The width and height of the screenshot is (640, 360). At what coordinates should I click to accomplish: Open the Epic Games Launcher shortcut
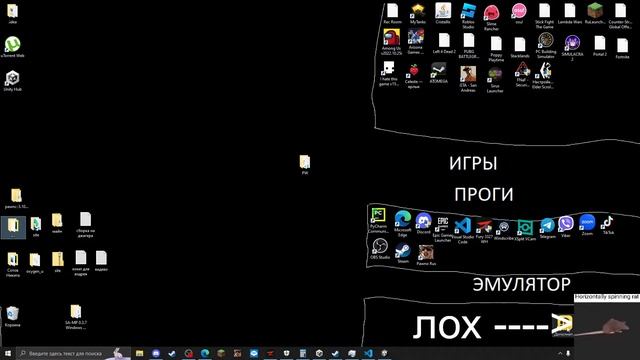pos(443,230)
